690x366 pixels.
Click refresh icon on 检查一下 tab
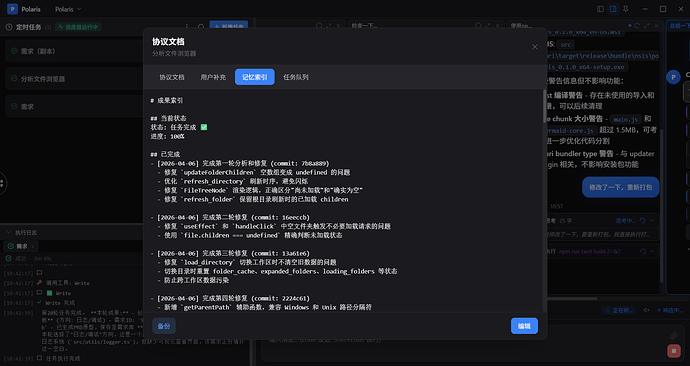point(478,26)
